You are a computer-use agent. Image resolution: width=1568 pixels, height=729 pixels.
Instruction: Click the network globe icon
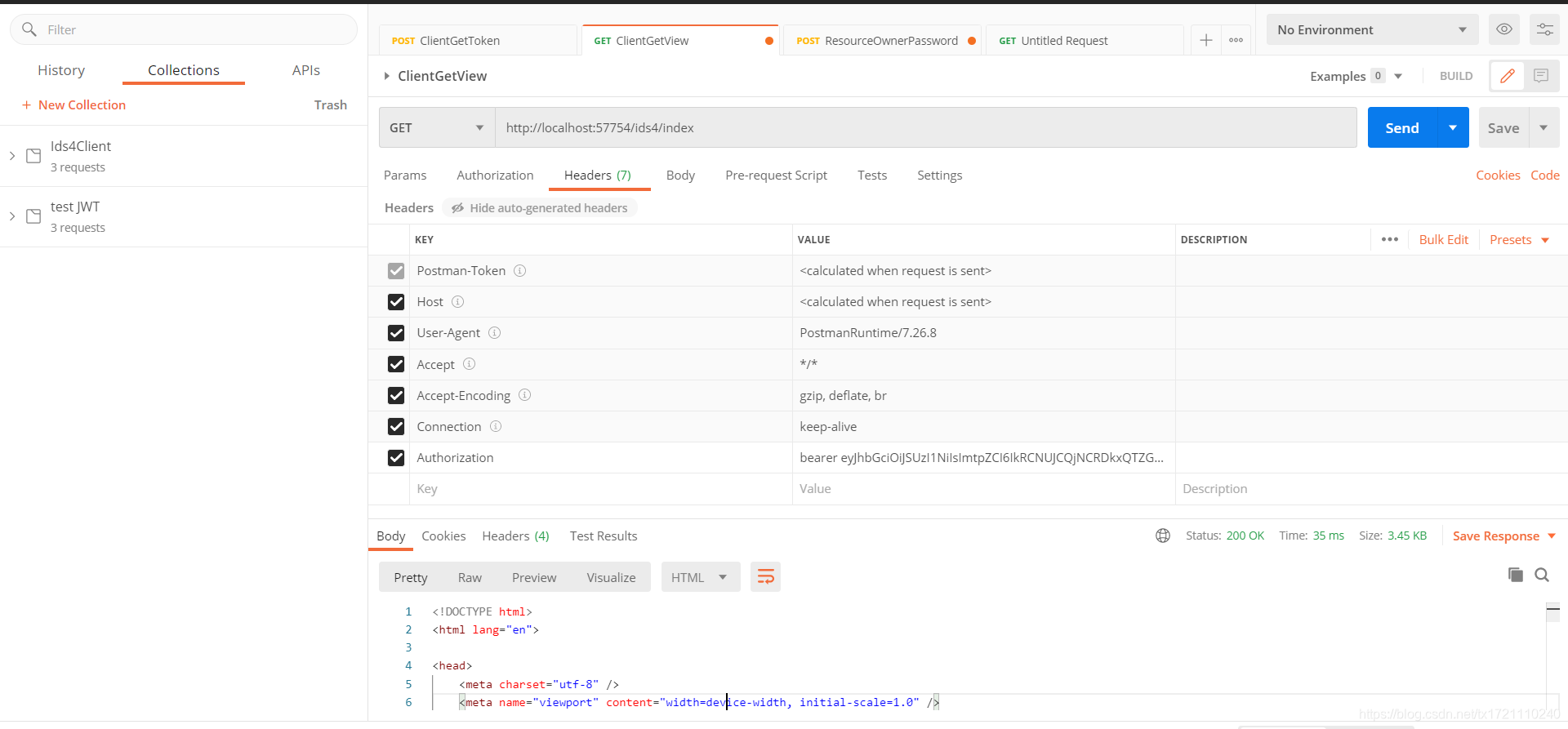[1163, 536]
